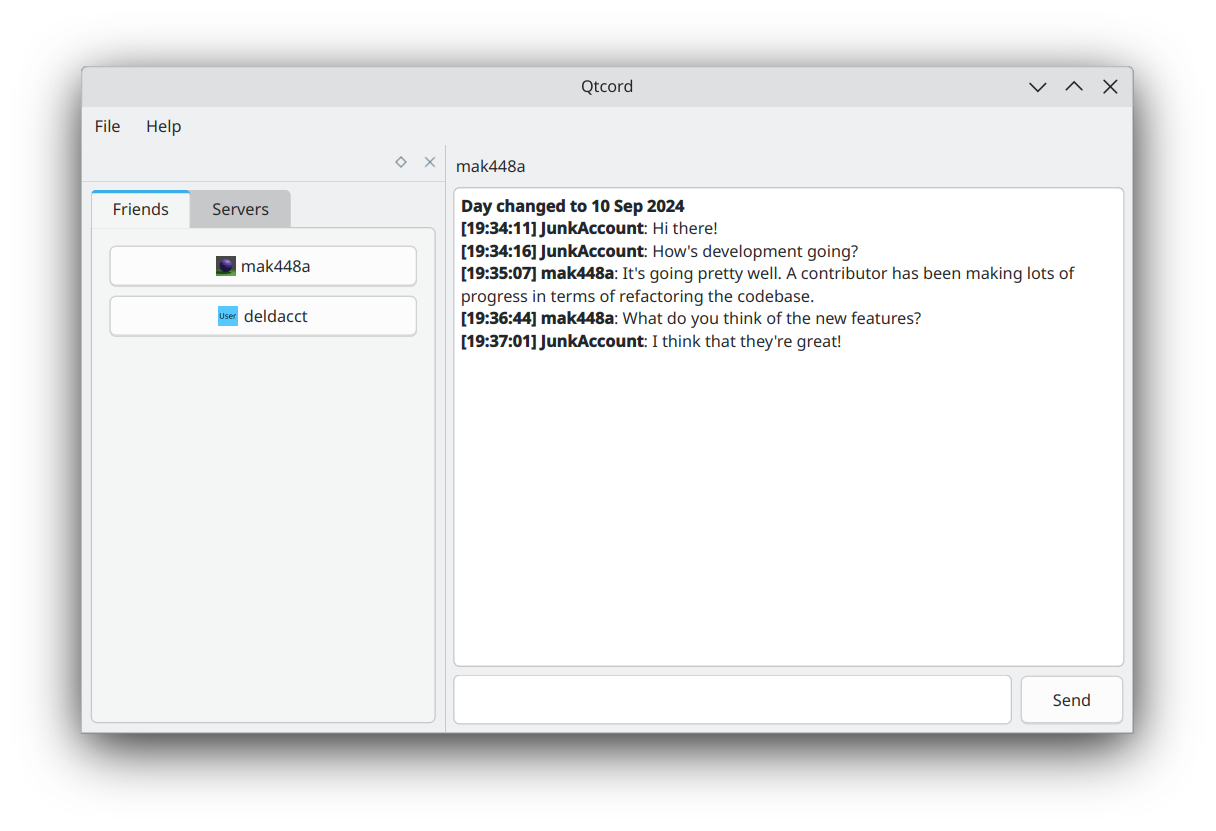
Task: Click the Send button
Action: tap(1071, 700)
